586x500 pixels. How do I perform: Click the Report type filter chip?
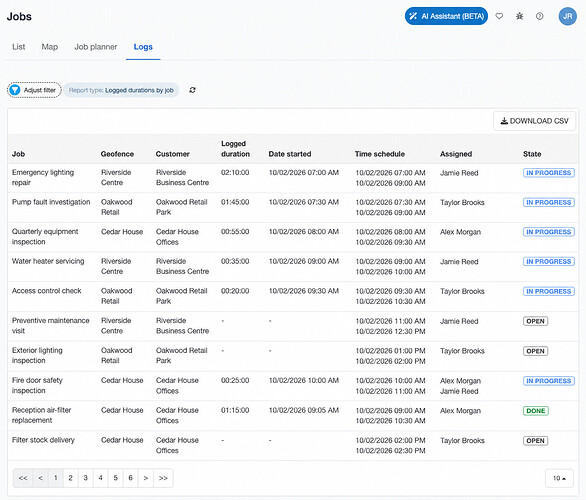pyautogui.click(x=121, y=90)
